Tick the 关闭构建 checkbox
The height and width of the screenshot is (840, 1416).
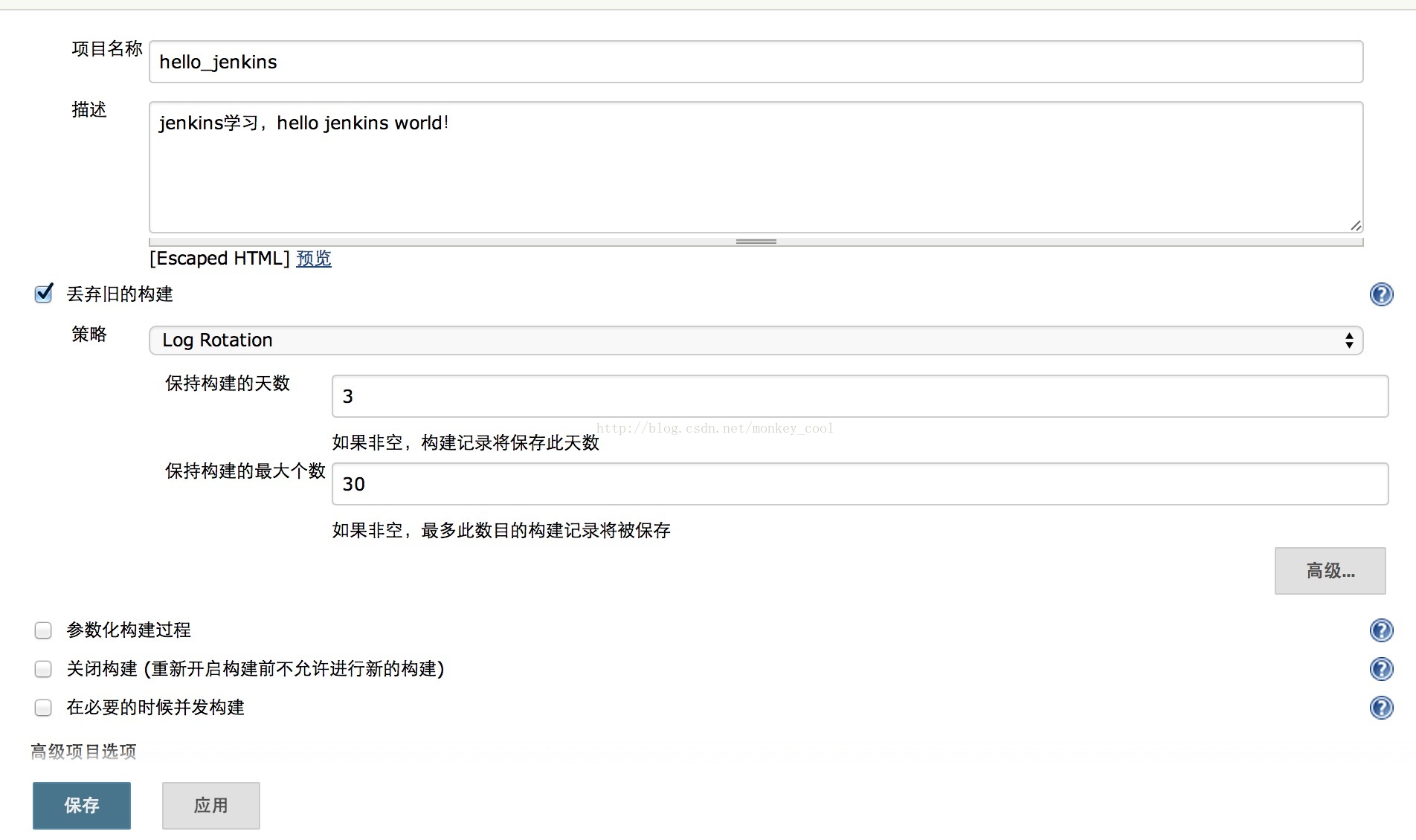(43, 669)
